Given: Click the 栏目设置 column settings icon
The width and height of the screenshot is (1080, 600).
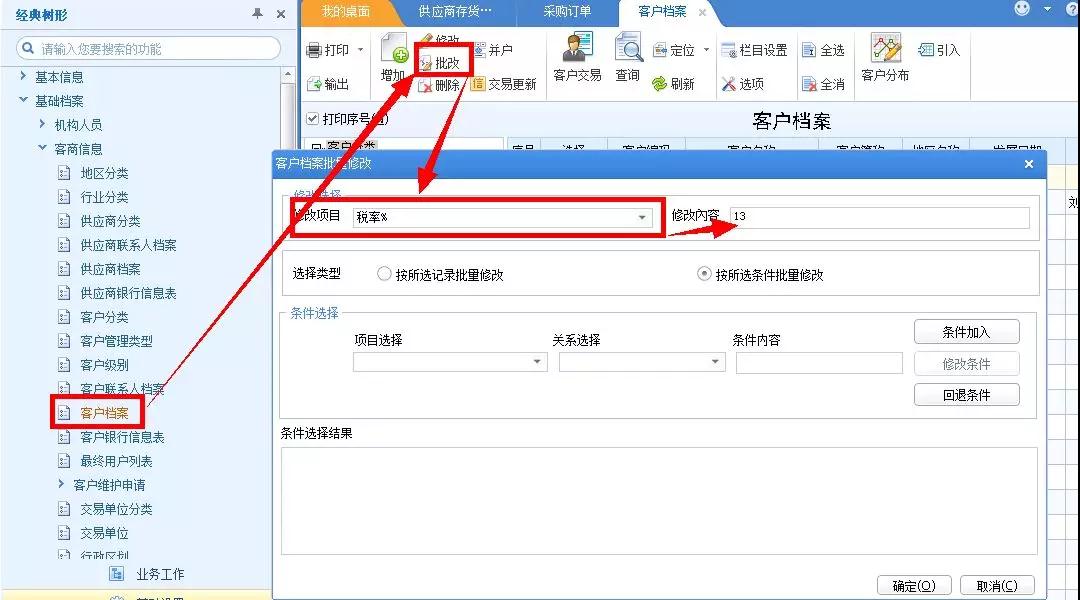Looking at the screenshot, I should tap(728, 50).
